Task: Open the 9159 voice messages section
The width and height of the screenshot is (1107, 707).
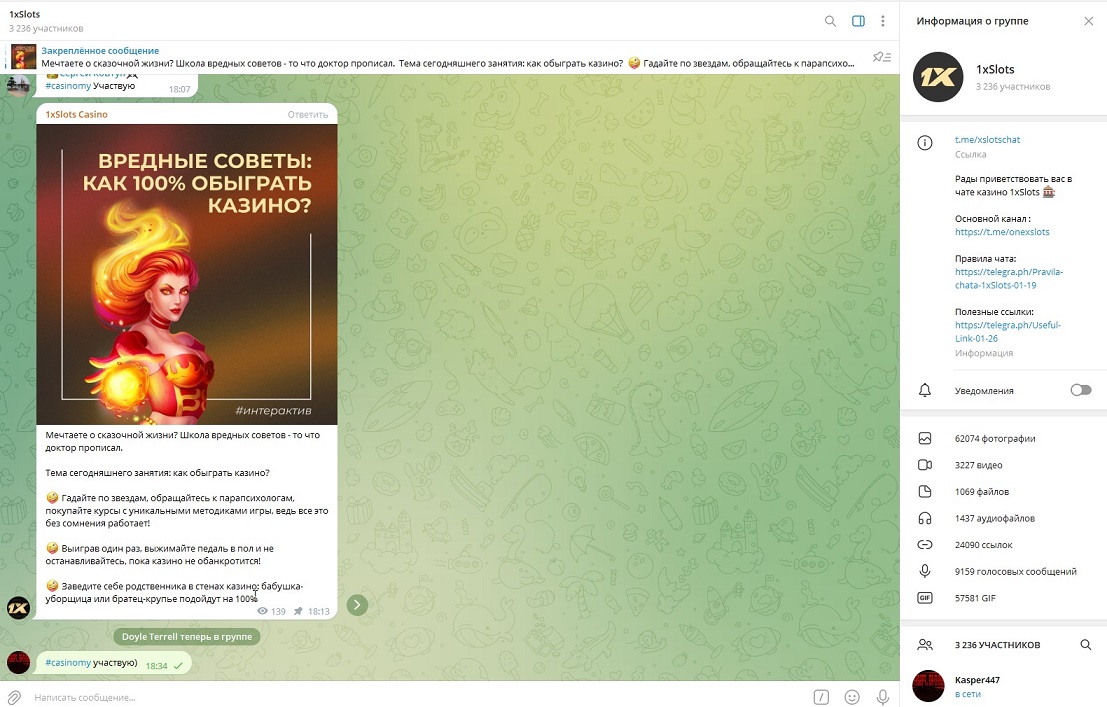Action: 1015,572
